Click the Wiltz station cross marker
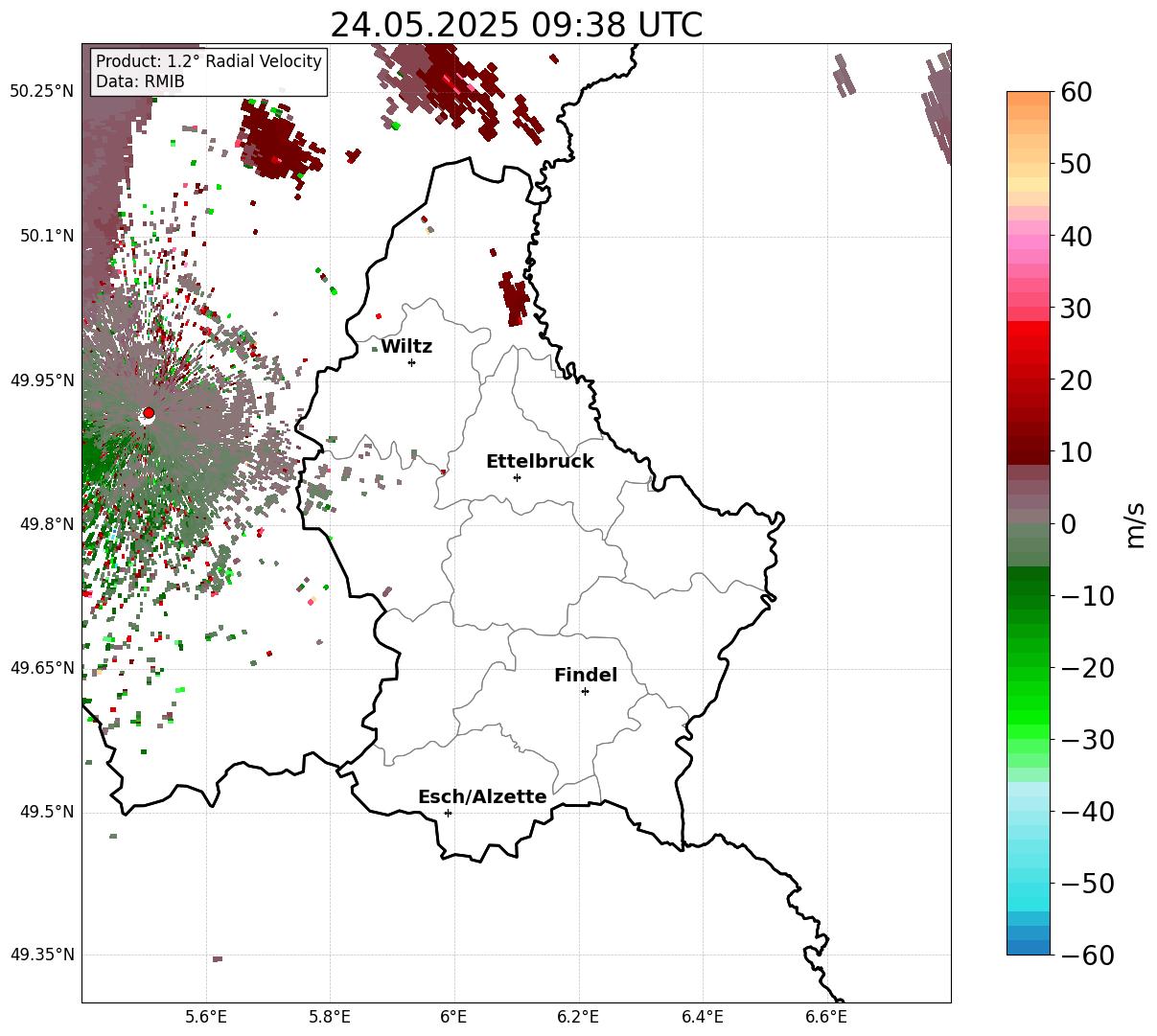This screenshot has width=1157, height=1036. (x=411, y=362)
